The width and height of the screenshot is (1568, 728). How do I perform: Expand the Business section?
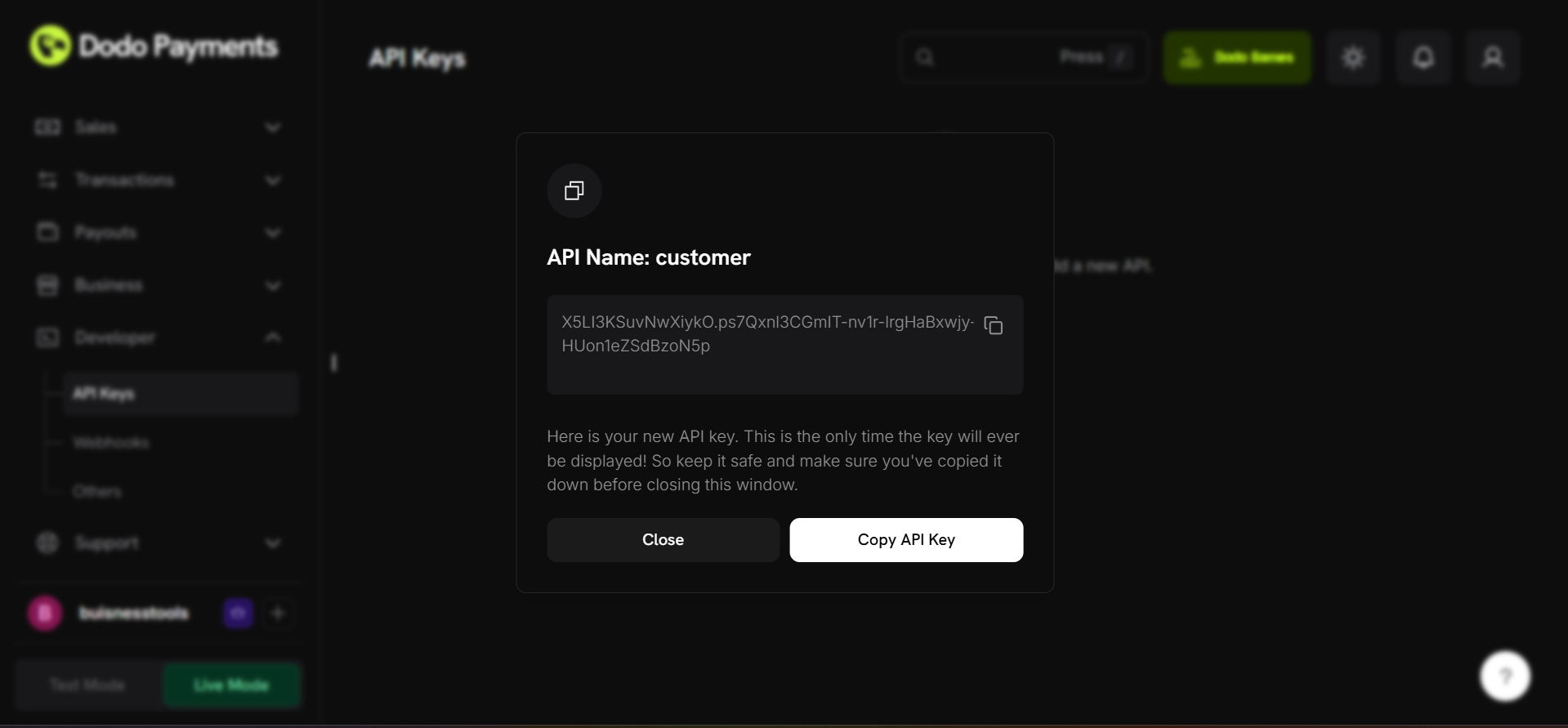click(273, 285)
